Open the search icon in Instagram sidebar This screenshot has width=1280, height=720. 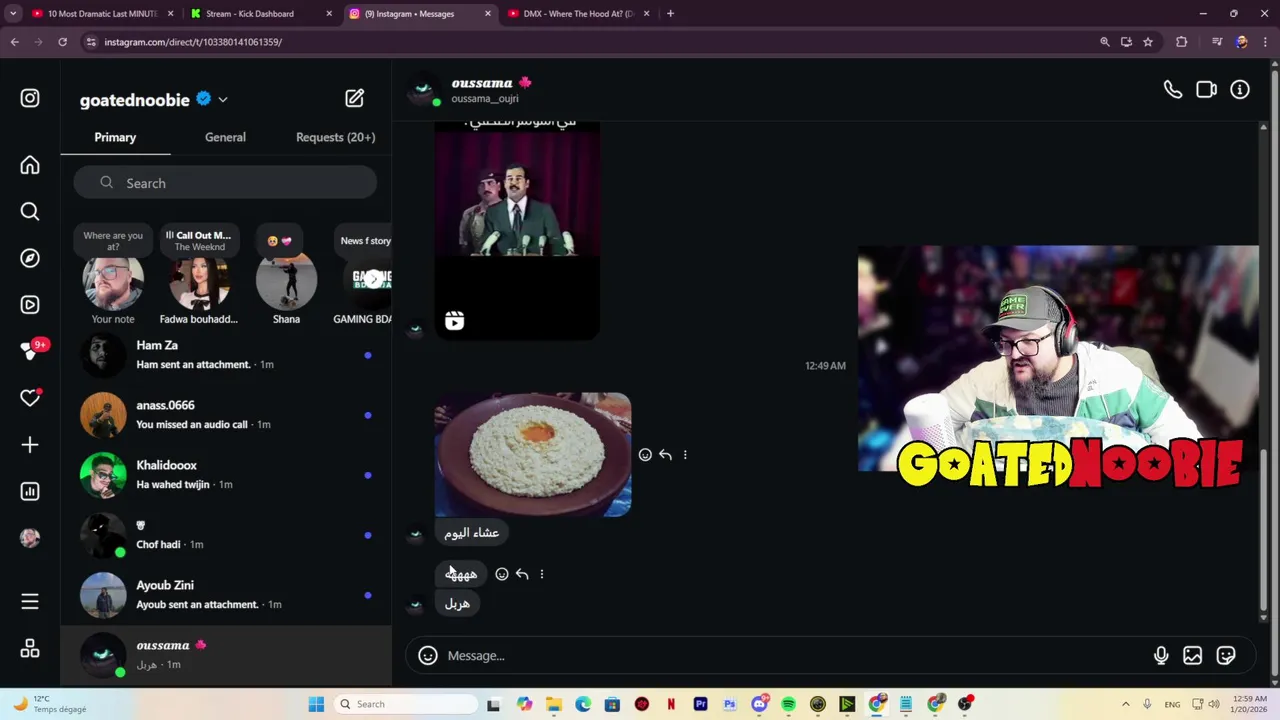[30, 211]
